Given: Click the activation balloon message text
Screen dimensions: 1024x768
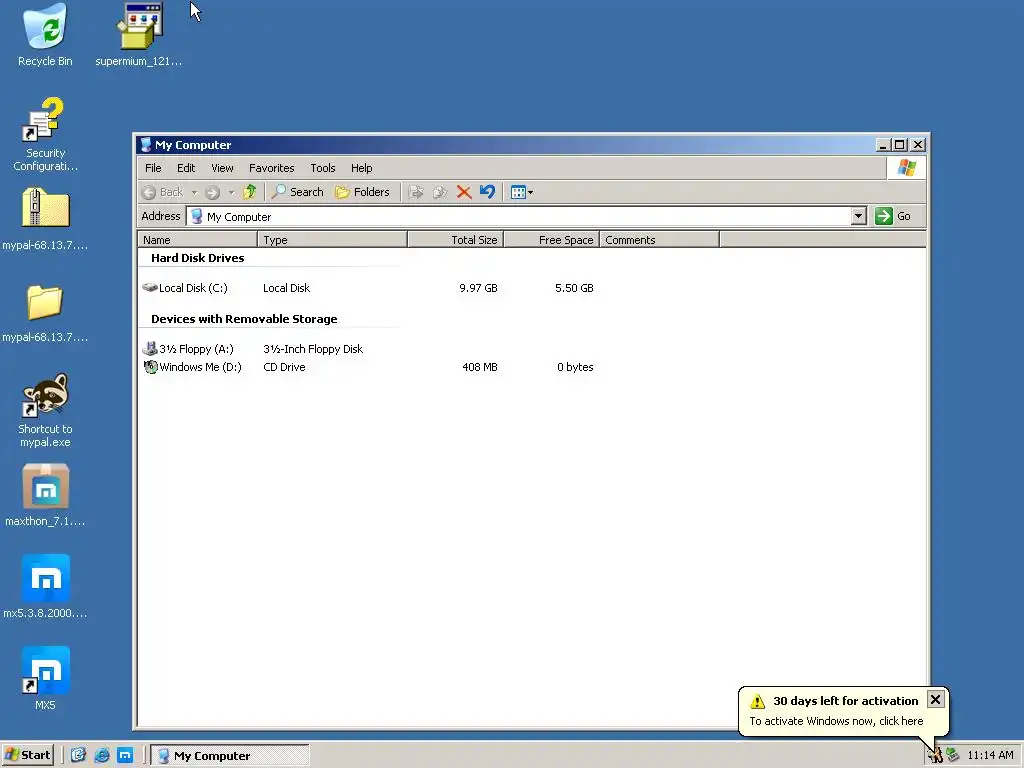Looking at the screenshot, I should coord(836,721).
